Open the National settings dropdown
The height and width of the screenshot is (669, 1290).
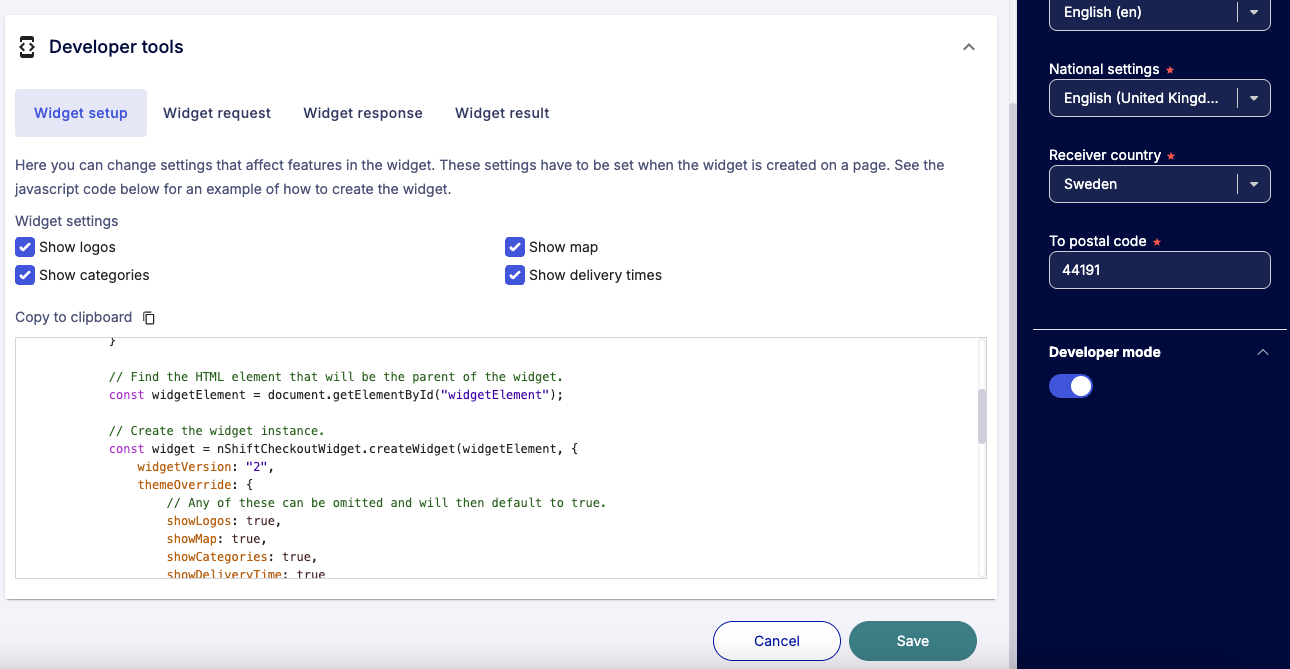tap(1160, 98)
